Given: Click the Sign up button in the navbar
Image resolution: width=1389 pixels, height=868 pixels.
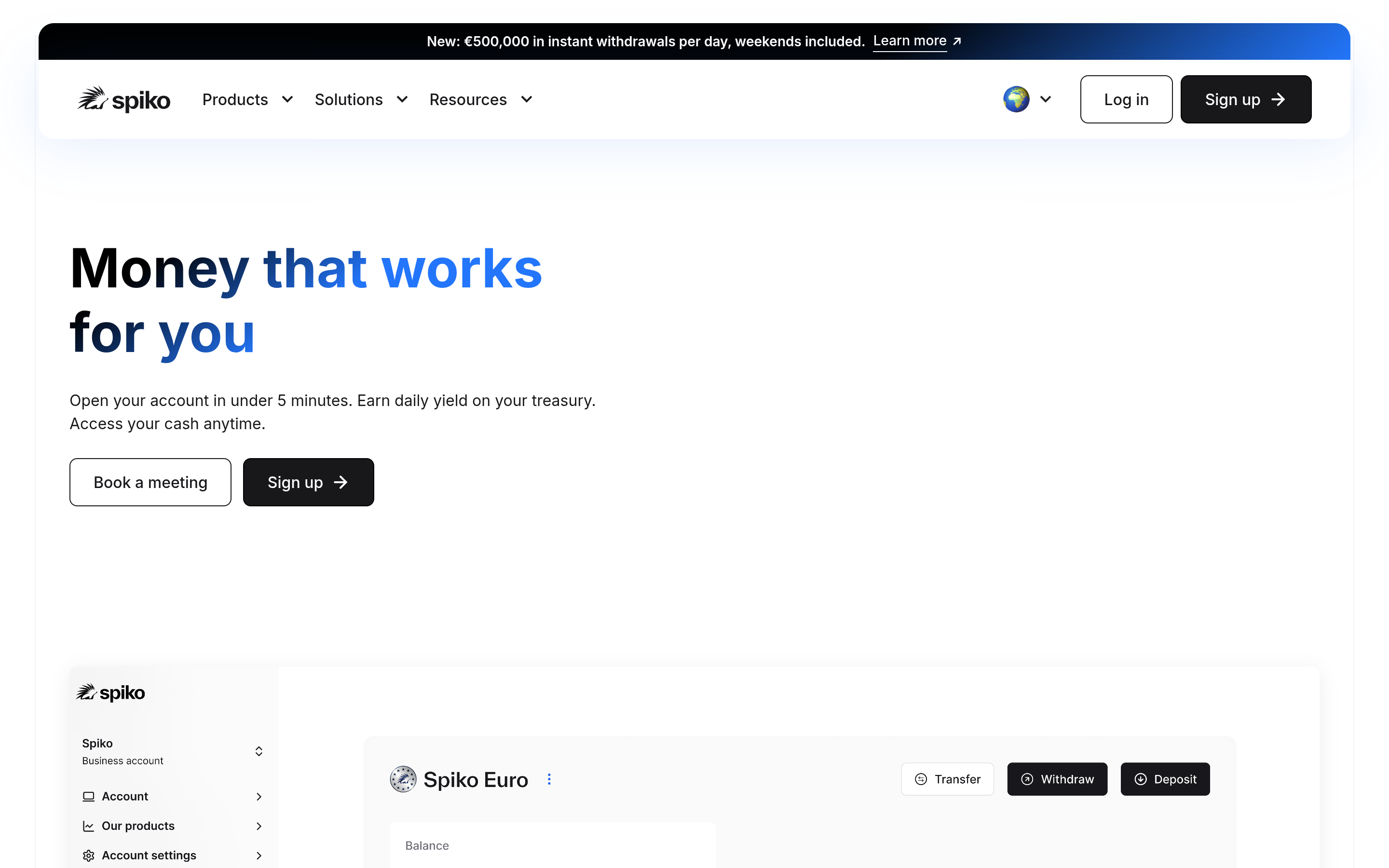Looking at the screenshot, I should click(1245, 99).
